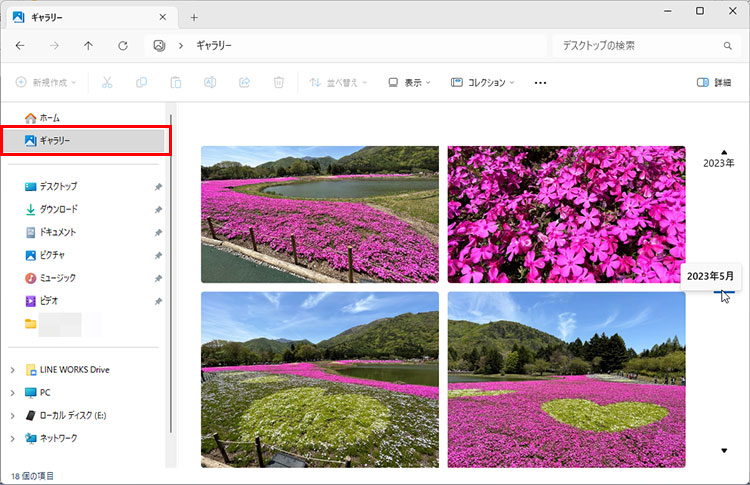Click the Up directory arrow
Image resolution: width=750 pixels, height=485 pixels.
pyautogui.click(x=88, y=46)
